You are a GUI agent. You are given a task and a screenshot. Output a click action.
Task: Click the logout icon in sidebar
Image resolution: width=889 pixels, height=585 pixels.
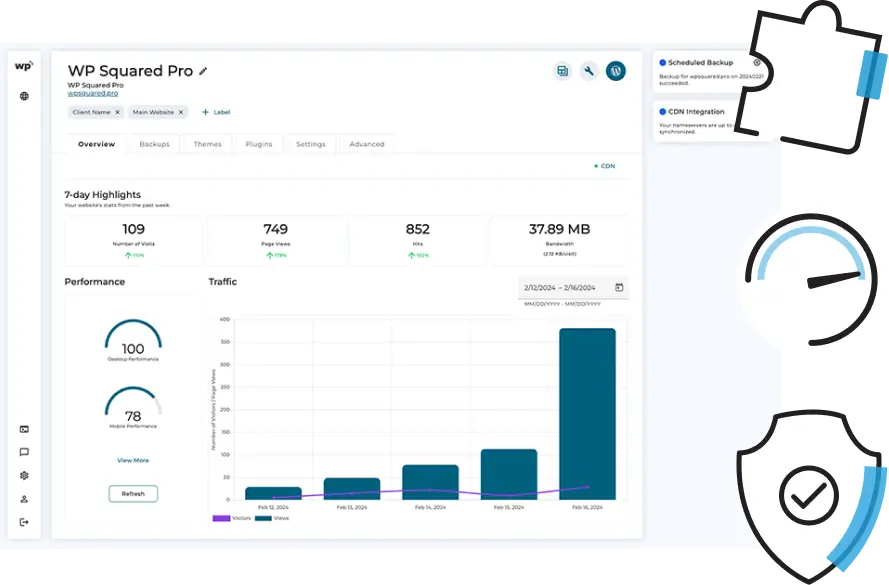point(24,522)
